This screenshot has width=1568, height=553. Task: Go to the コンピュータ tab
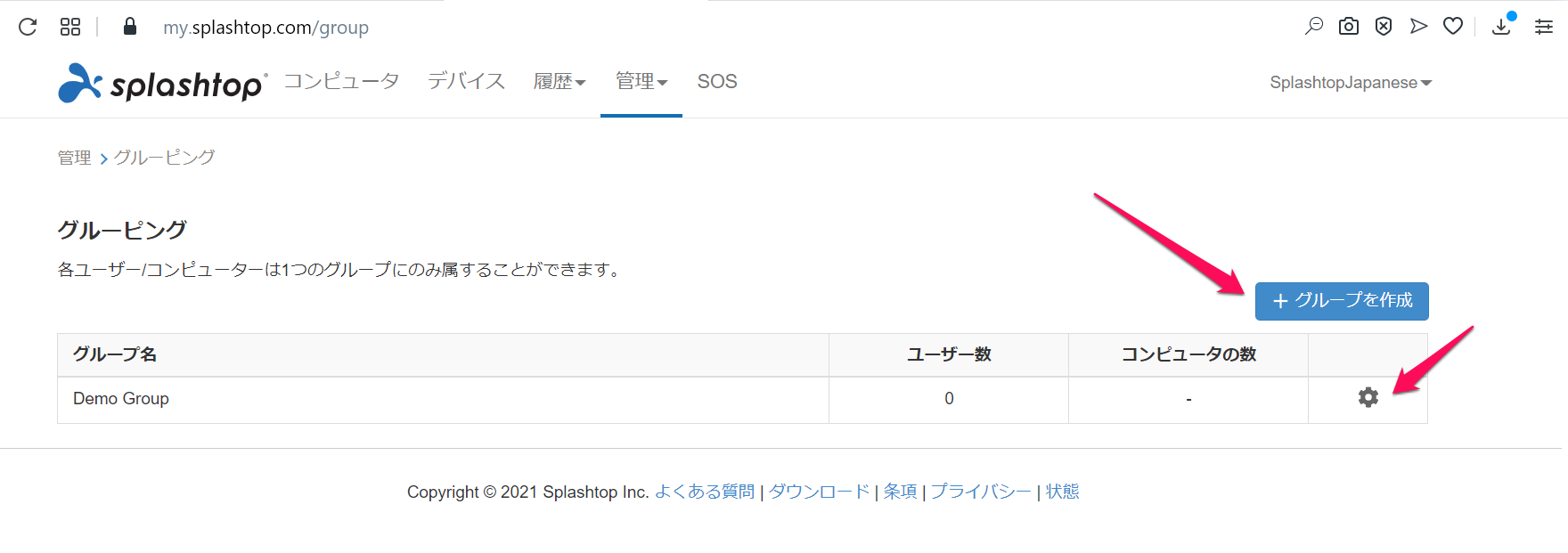[341, 82]
